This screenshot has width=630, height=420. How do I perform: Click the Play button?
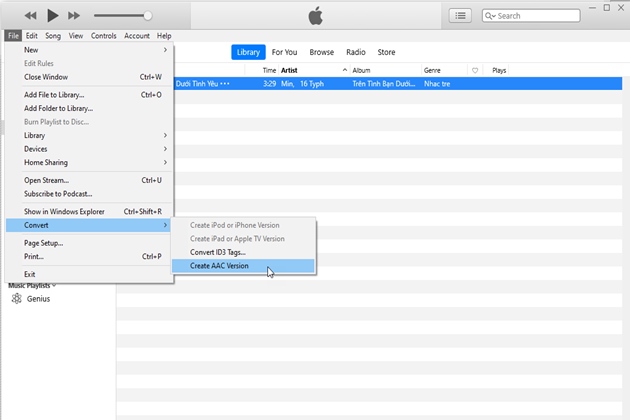pyautogui.click(x=53, y=15)
